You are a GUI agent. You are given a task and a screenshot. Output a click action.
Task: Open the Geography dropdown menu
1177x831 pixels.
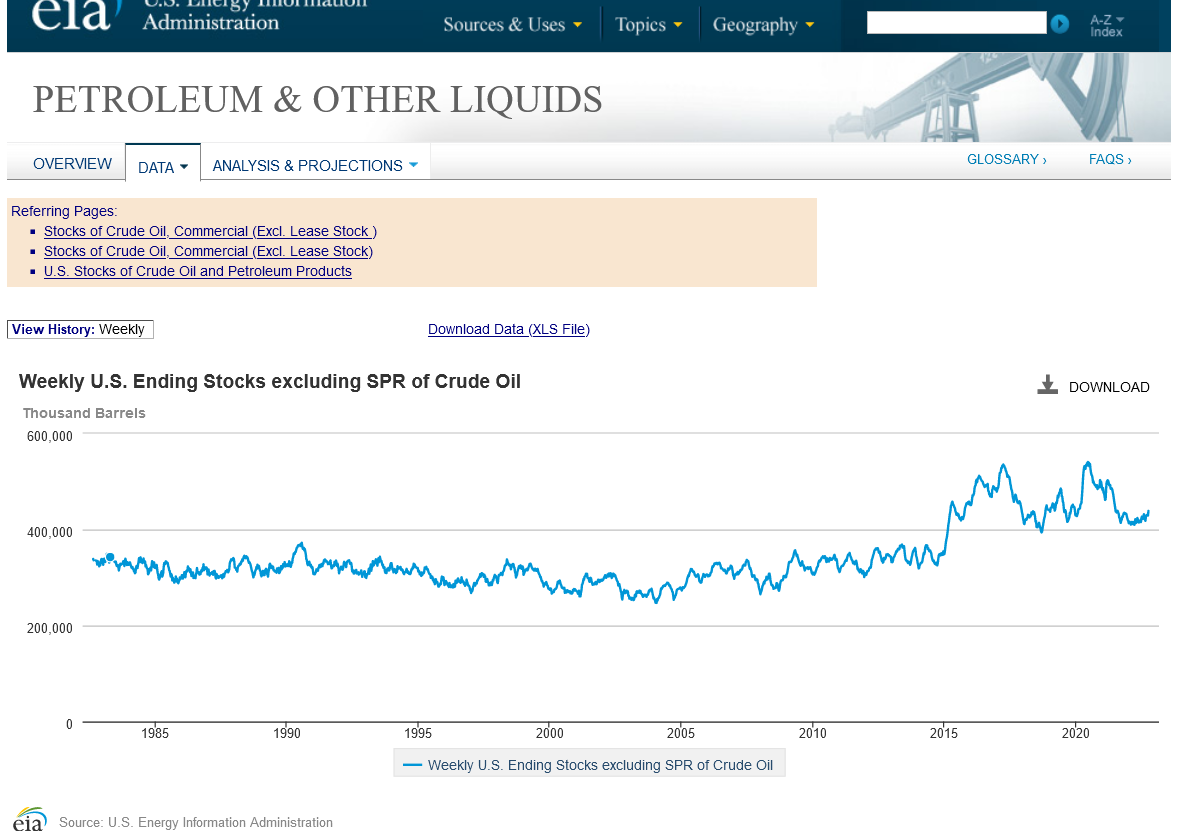point(763,25)
